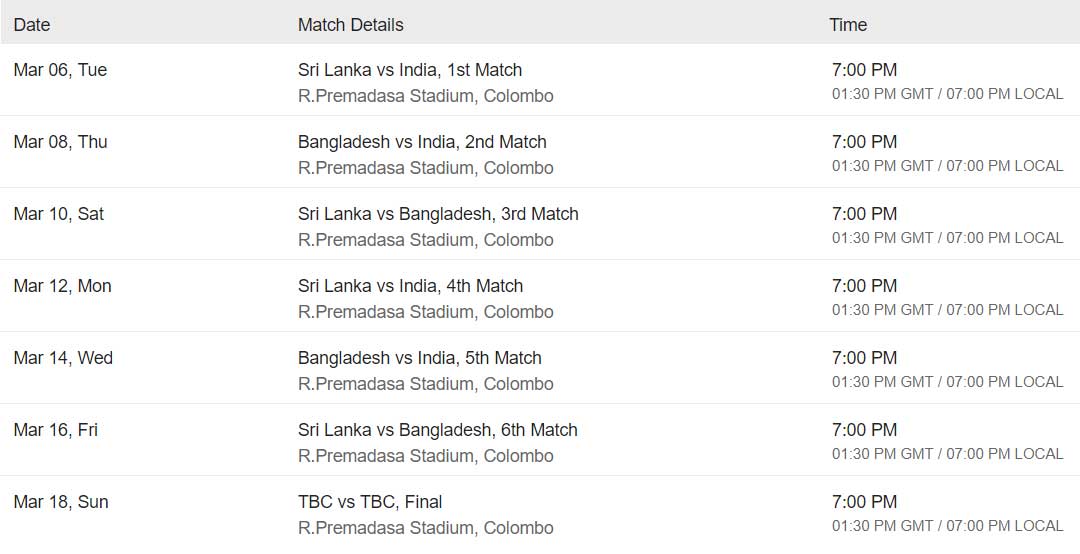
Task: Click the Time column header
Action: point(848,25)
